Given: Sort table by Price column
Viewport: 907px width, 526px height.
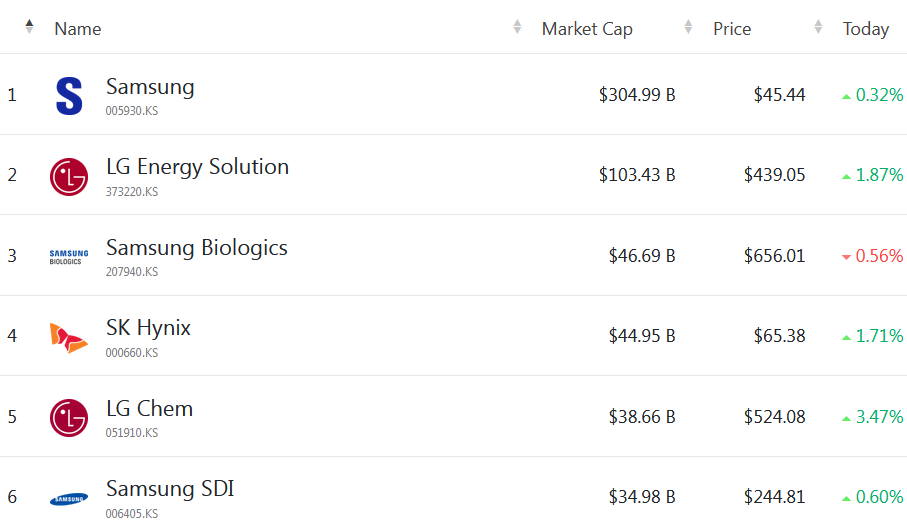Looking at the screenshot, I should (x=732, y=29).
